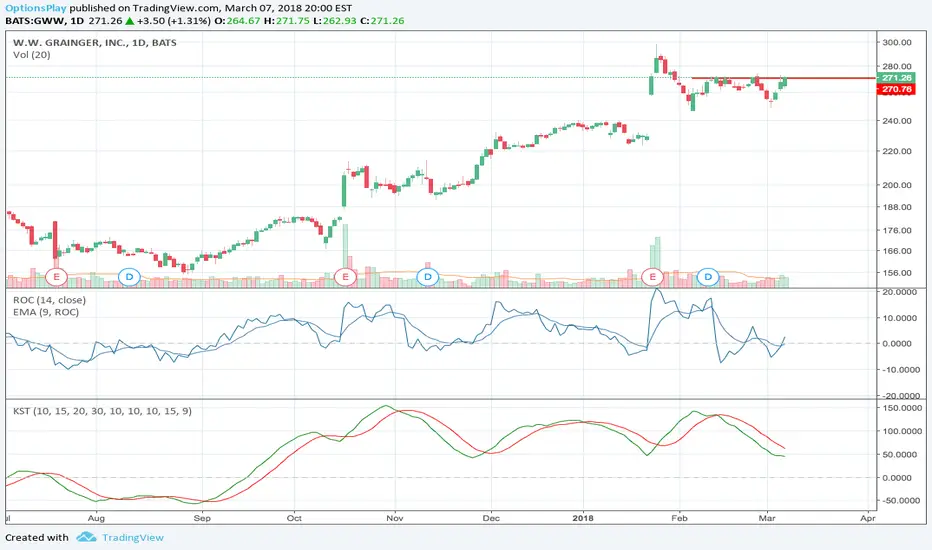932x550 pixels.
Task: Click the Oct time axis label
Action: (294, 518)
